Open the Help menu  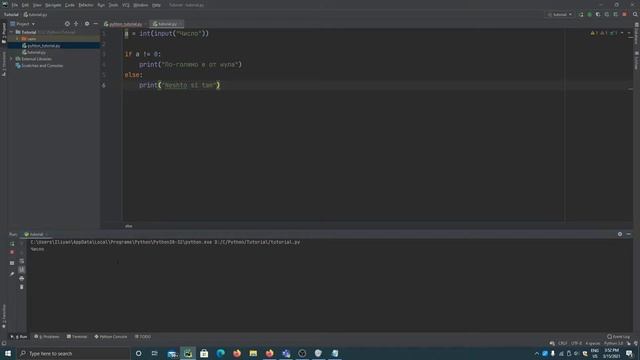point(156,5)
